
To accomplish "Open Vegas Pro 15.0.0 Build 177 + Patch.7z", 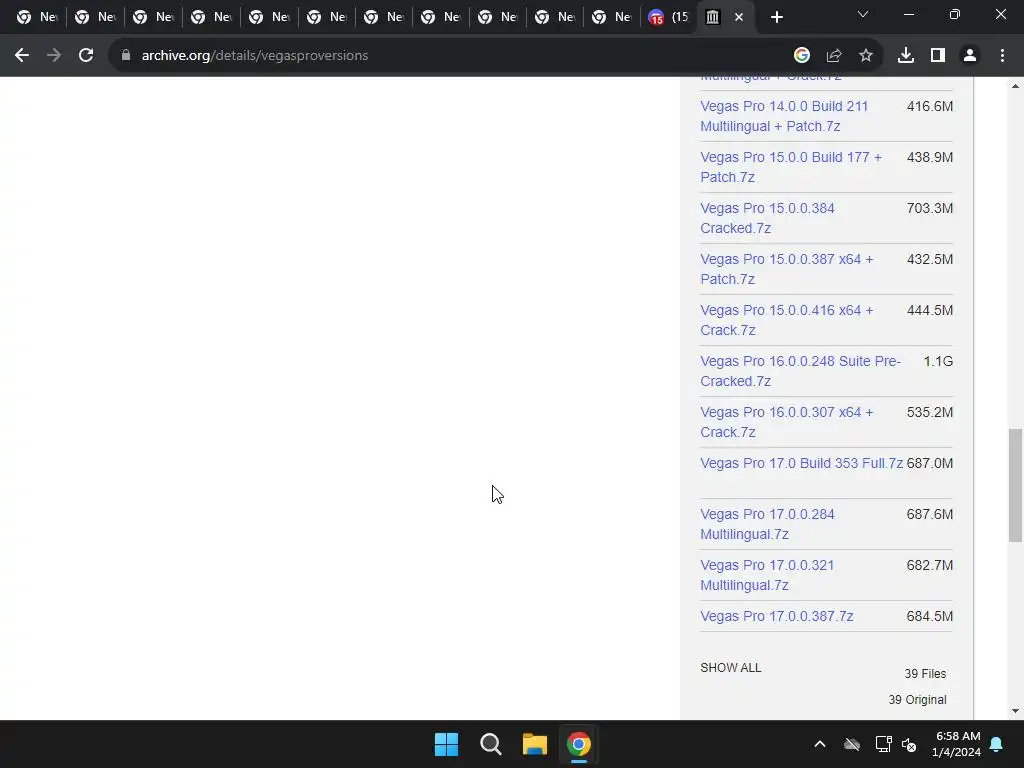I will [x=791, y=167].
